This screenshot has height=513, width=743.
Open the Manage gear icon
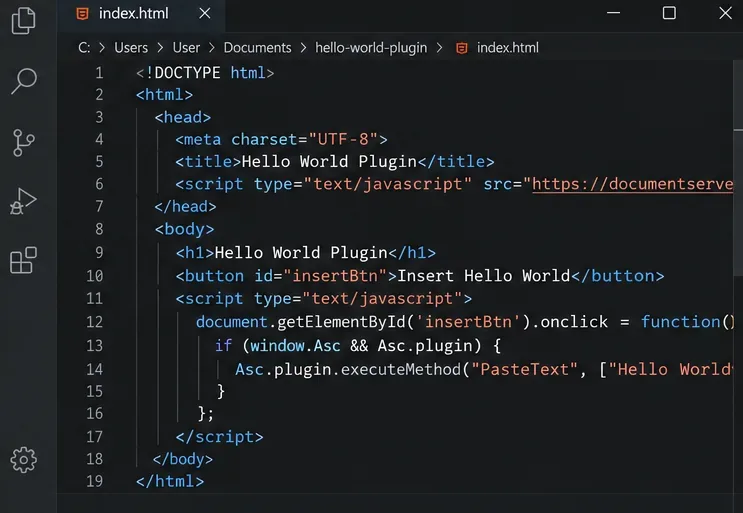23,459
